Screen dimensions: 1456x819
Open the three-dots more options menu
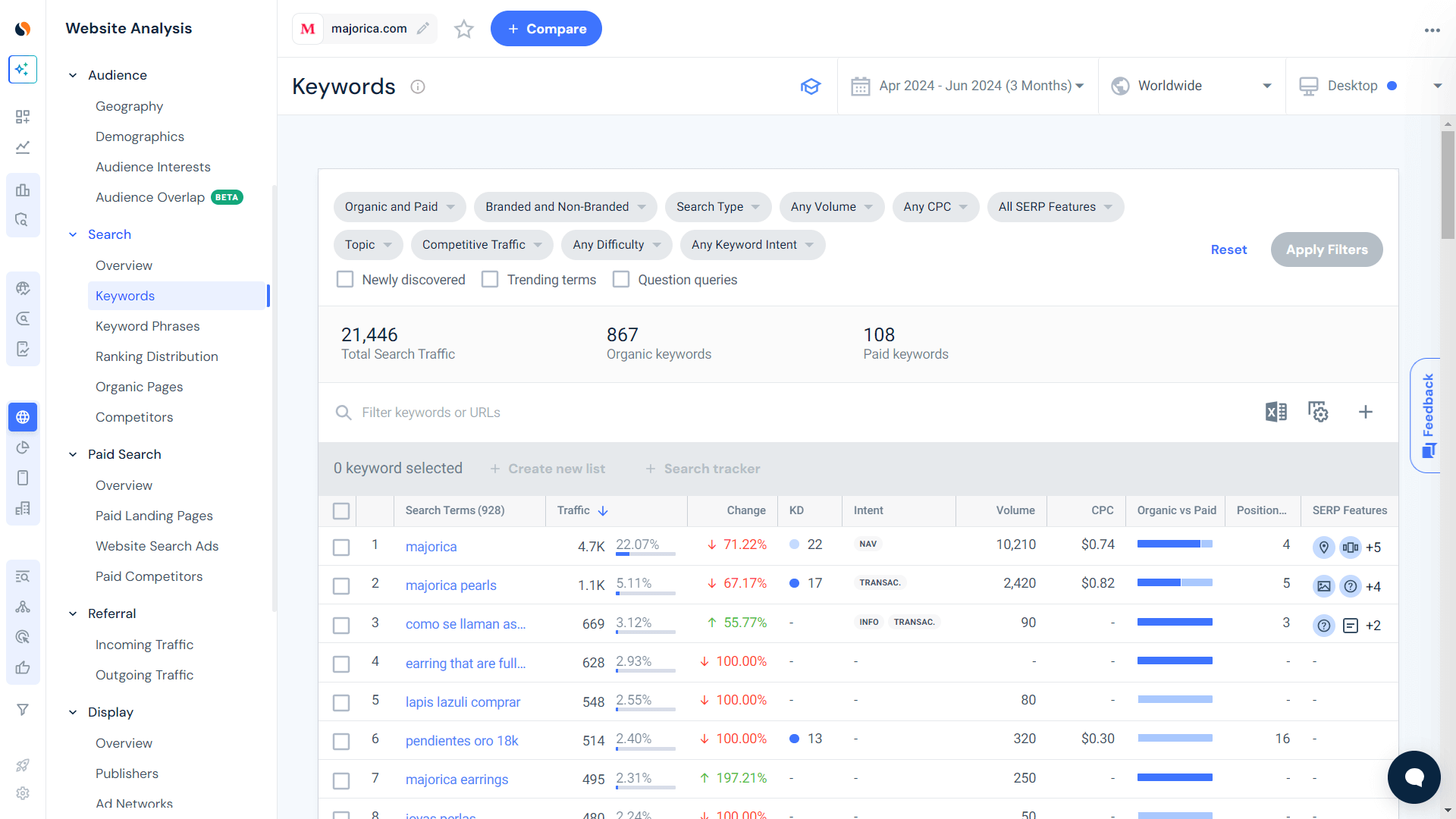tap(1432, 30)
